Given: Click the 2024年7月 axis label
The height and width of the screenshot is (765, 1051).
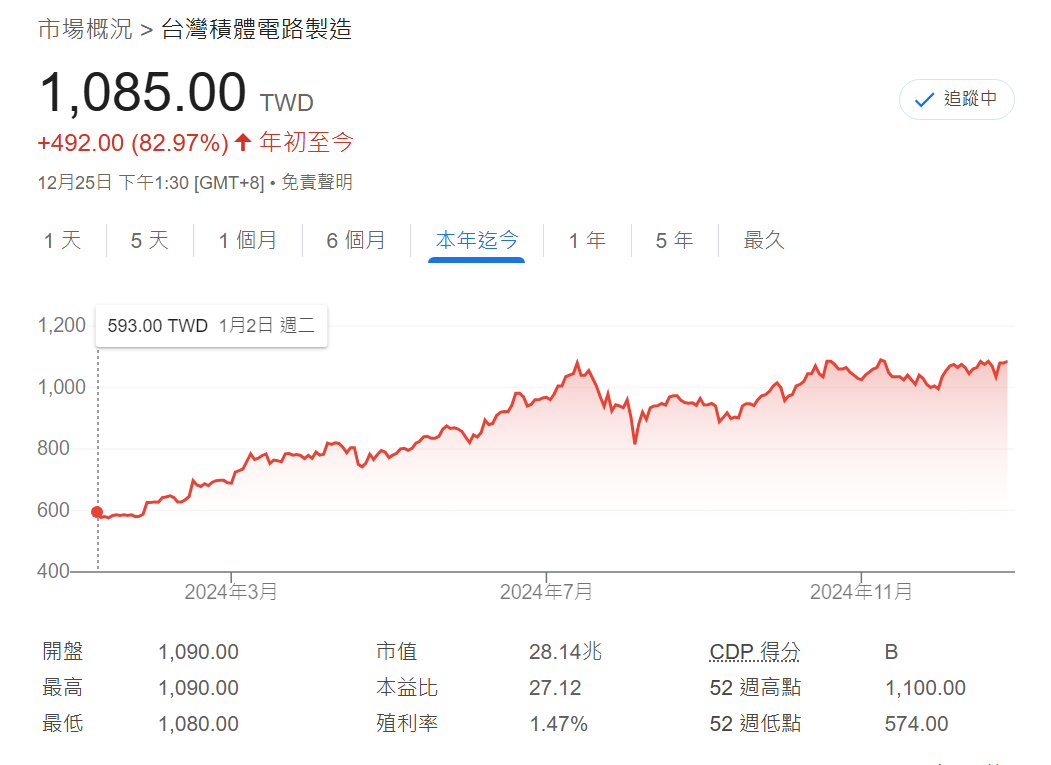Looking at the screenshot, I should point(546,591).
